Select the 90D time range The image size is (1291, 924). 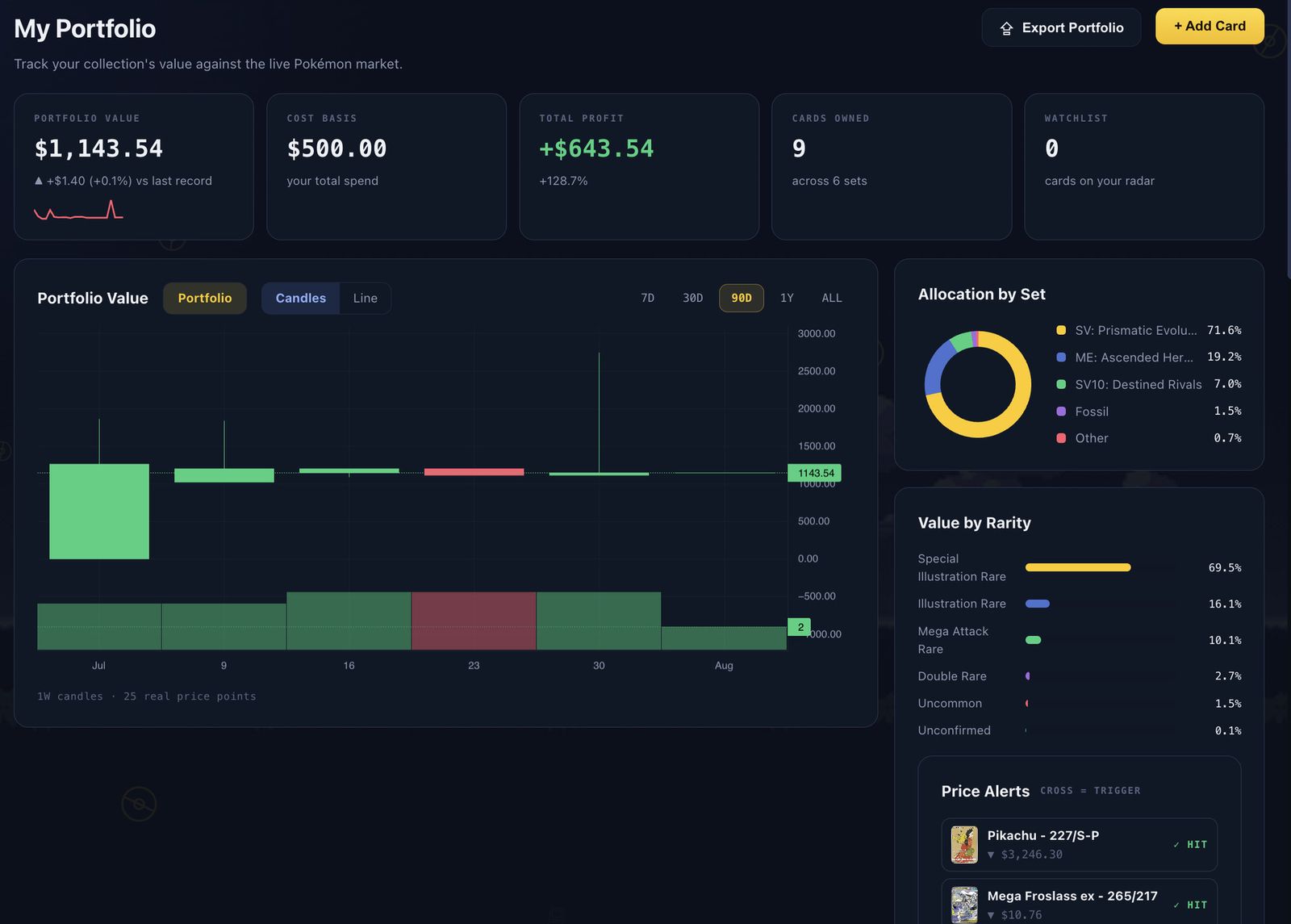point(742,298)
